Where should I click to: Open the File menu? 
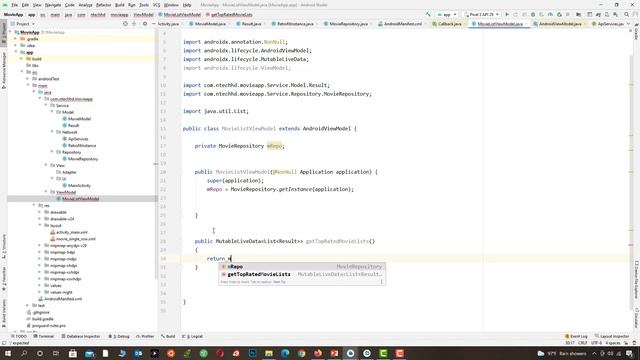tap(14, 5)
